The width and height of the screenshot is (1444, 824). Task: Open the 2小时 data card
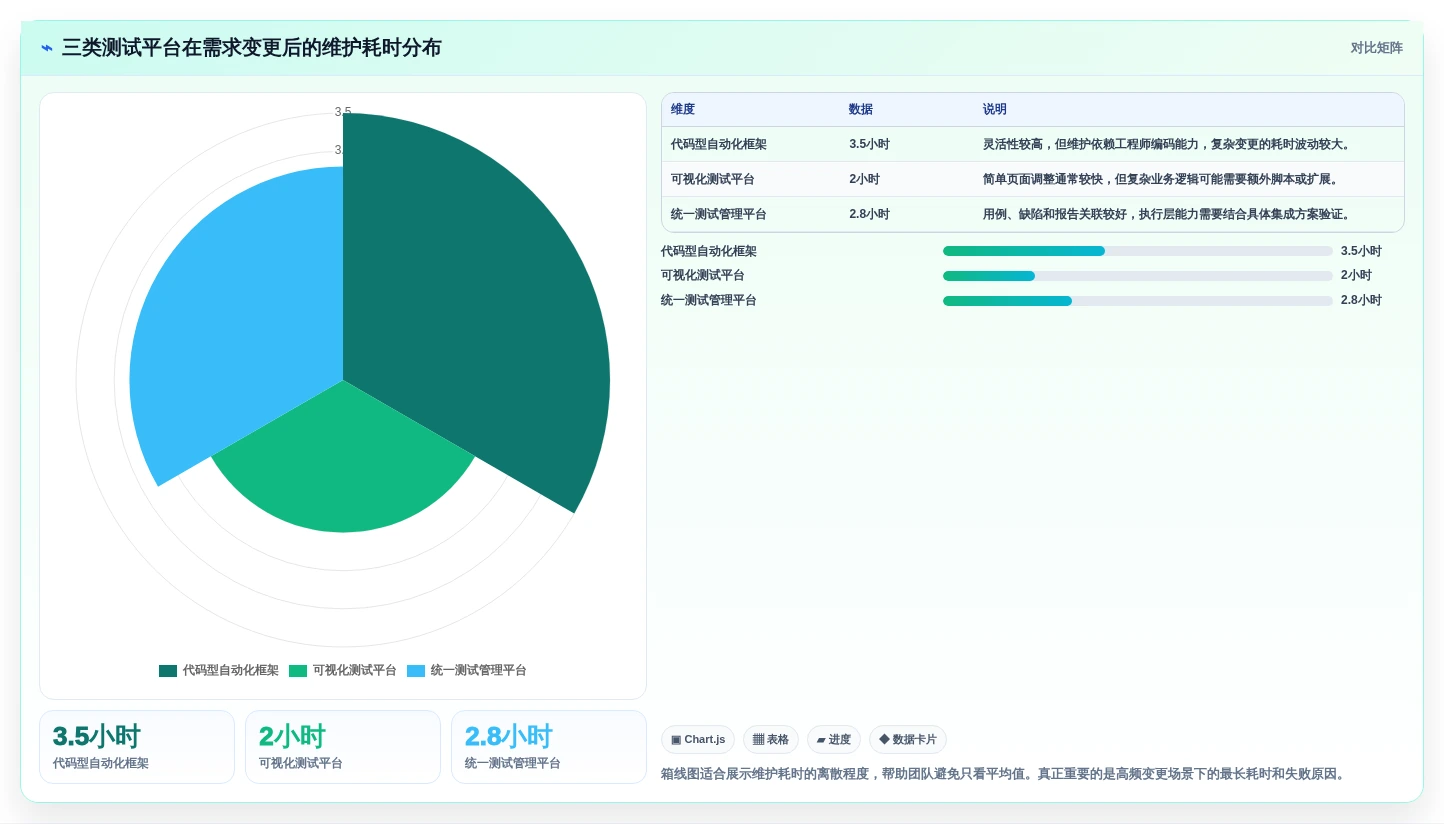coord(343,747)
